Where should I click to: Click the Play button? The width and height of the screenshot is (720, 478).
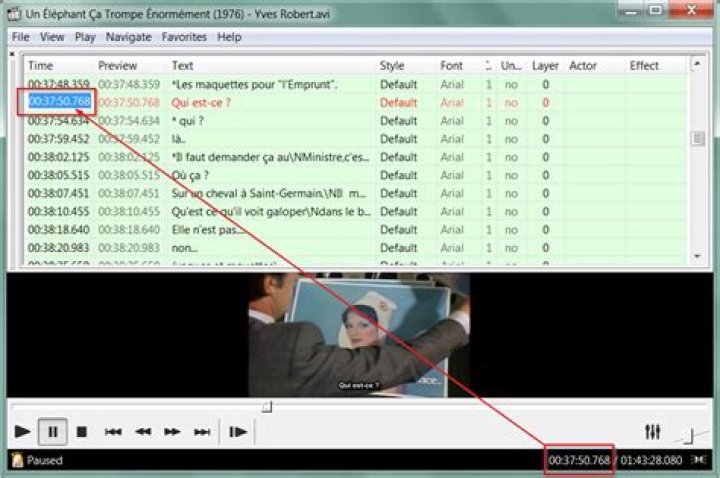point(22,432)
